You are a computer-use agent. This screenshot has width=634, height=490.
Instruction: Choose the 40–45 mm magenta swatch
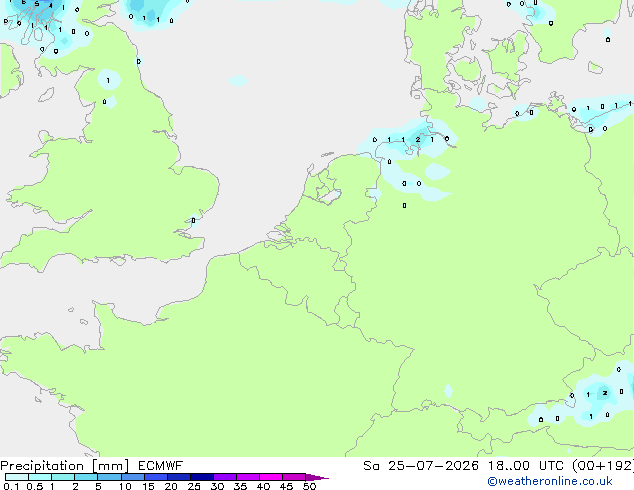click(x=271, y=477)
